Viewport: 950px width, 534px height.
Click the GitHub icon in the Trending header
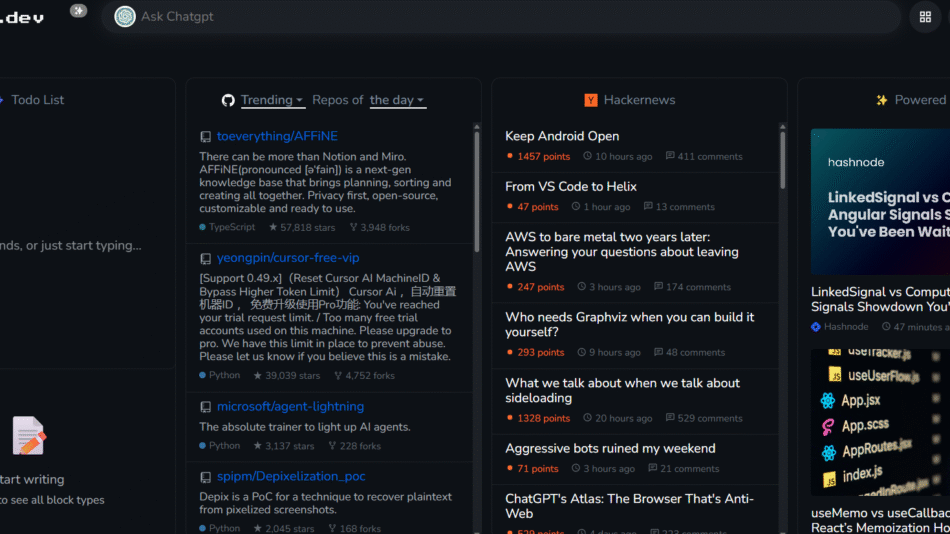pos(228,100)
